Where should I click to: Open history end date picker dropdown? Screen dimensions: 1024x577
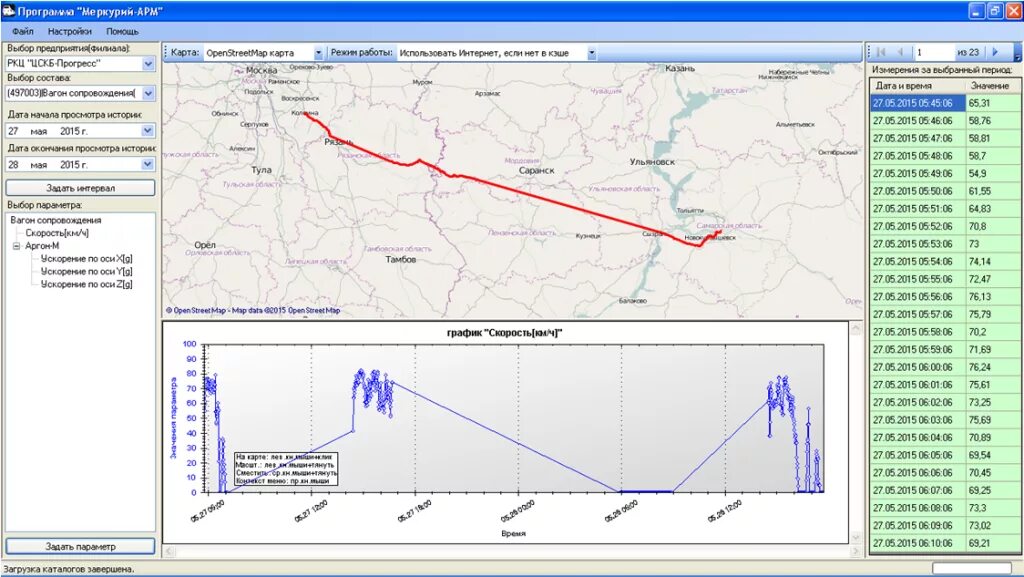pos(148,164)
